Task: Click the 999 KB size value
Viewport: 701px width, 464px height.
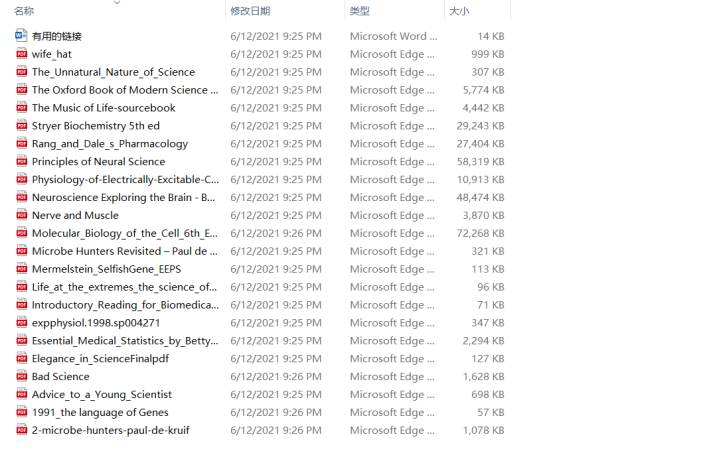Action: (x=488, y=54)
